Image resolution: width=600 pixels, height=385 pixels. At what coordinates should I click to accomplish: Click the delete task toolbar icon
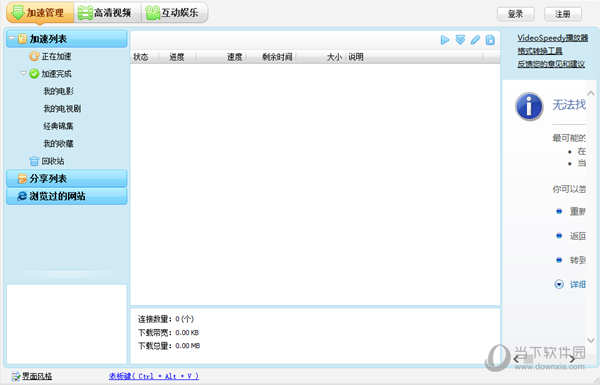(490, 40)
